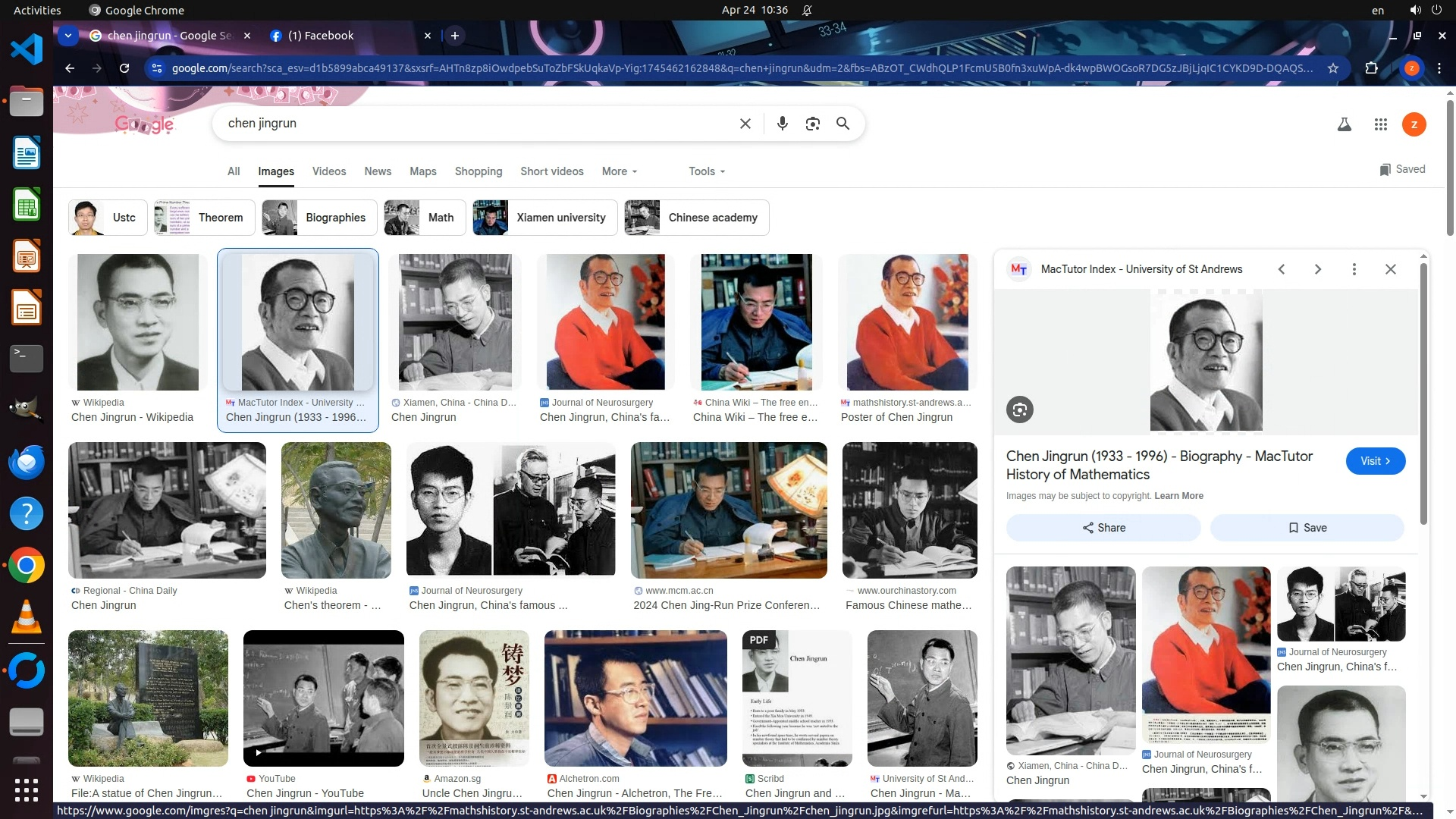Image resolution: width=1456 pixels, height=819 pixels.
Task: Expand the Tools dropdown
Action: pyautogui.click(x=706, y=171)
